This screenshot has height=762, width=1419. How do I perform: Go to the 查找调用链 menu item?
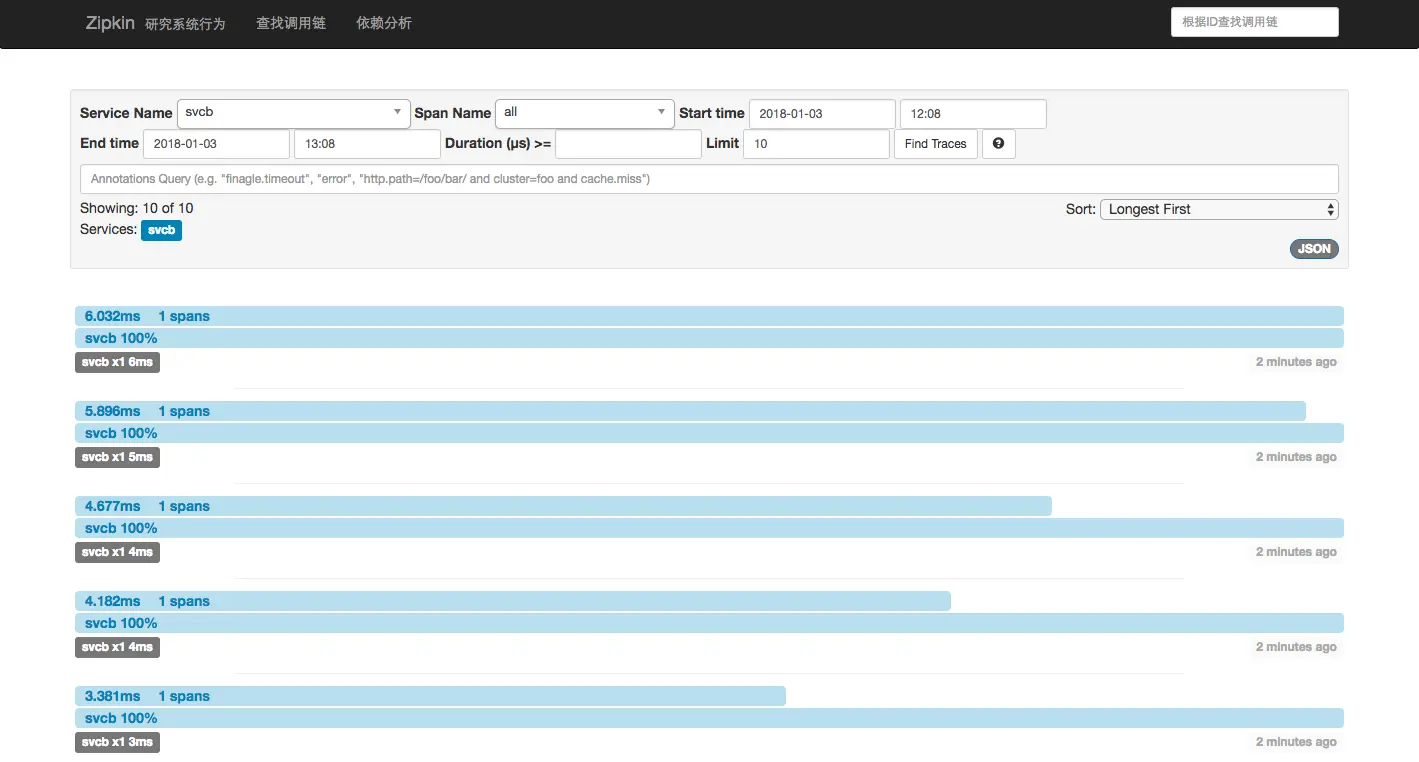tap(291, 22)
